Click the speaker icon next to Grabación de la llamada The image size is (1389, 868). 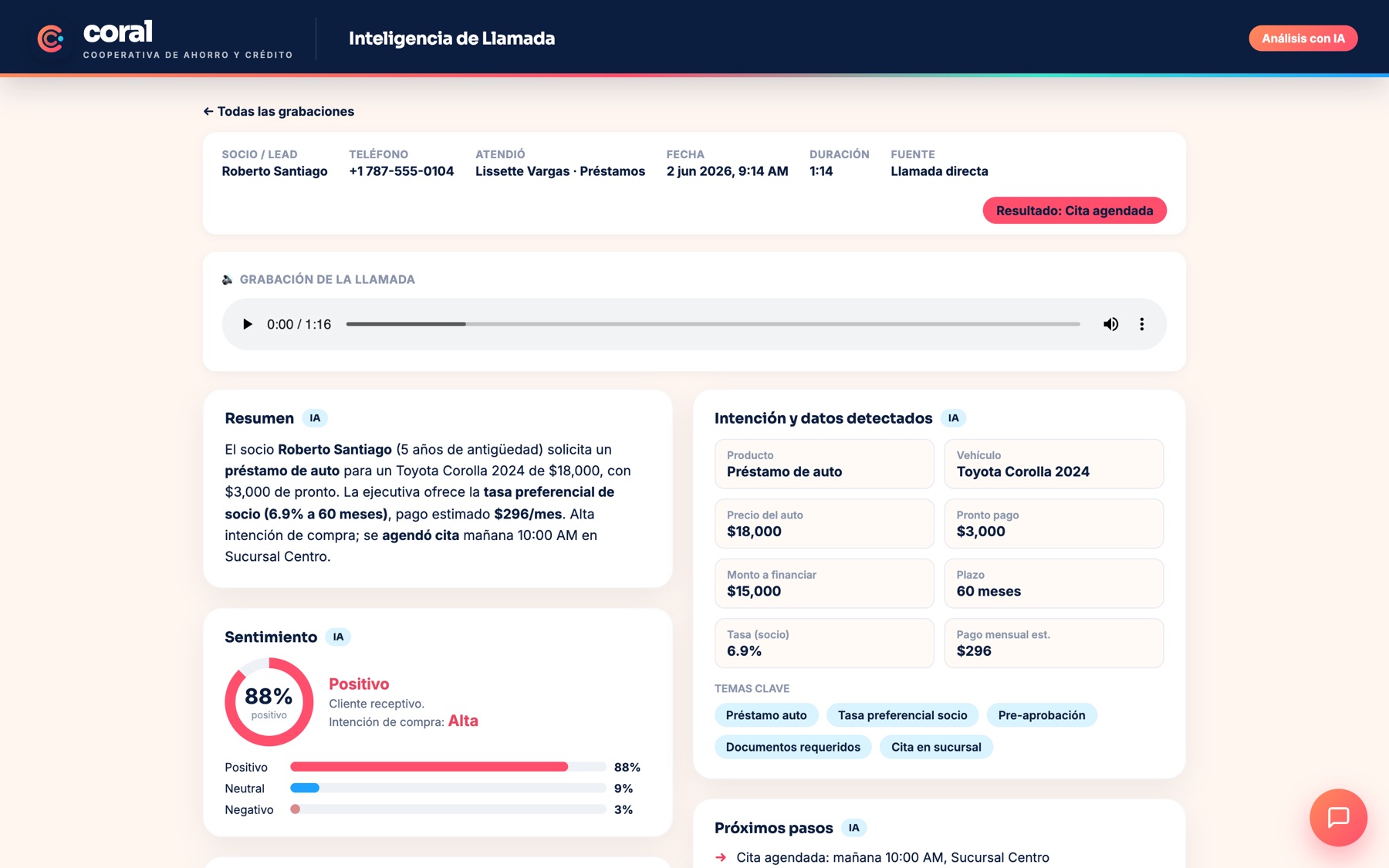click(x=228, y=279)
